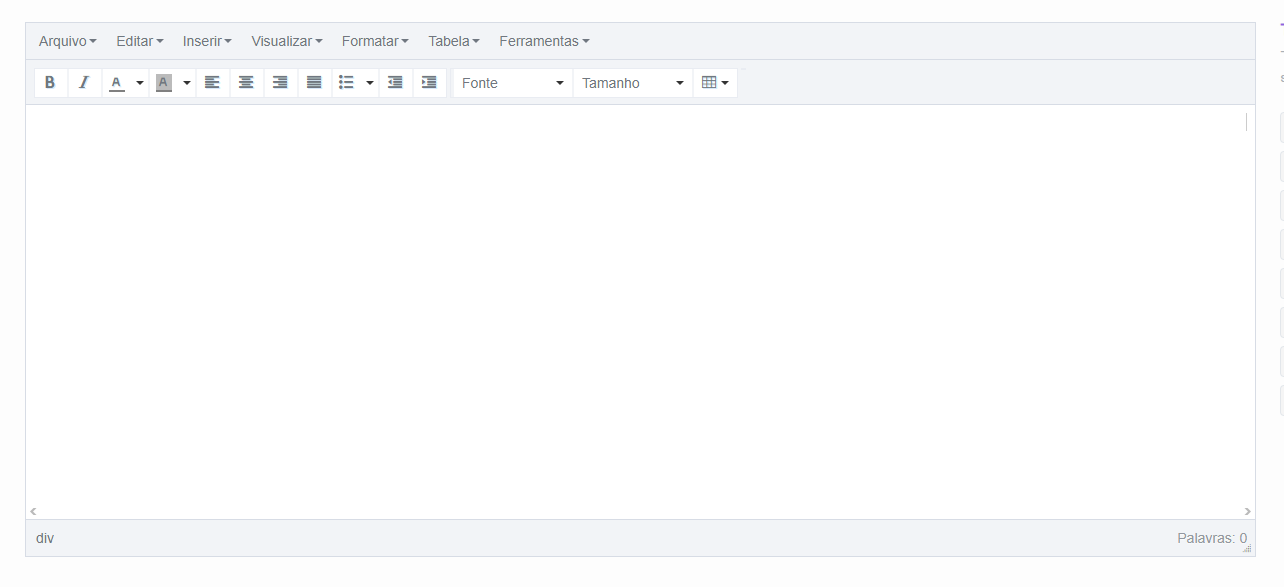Open the Arquivo menu
This screenshot has width=1284, height=587.
point(67,41)
